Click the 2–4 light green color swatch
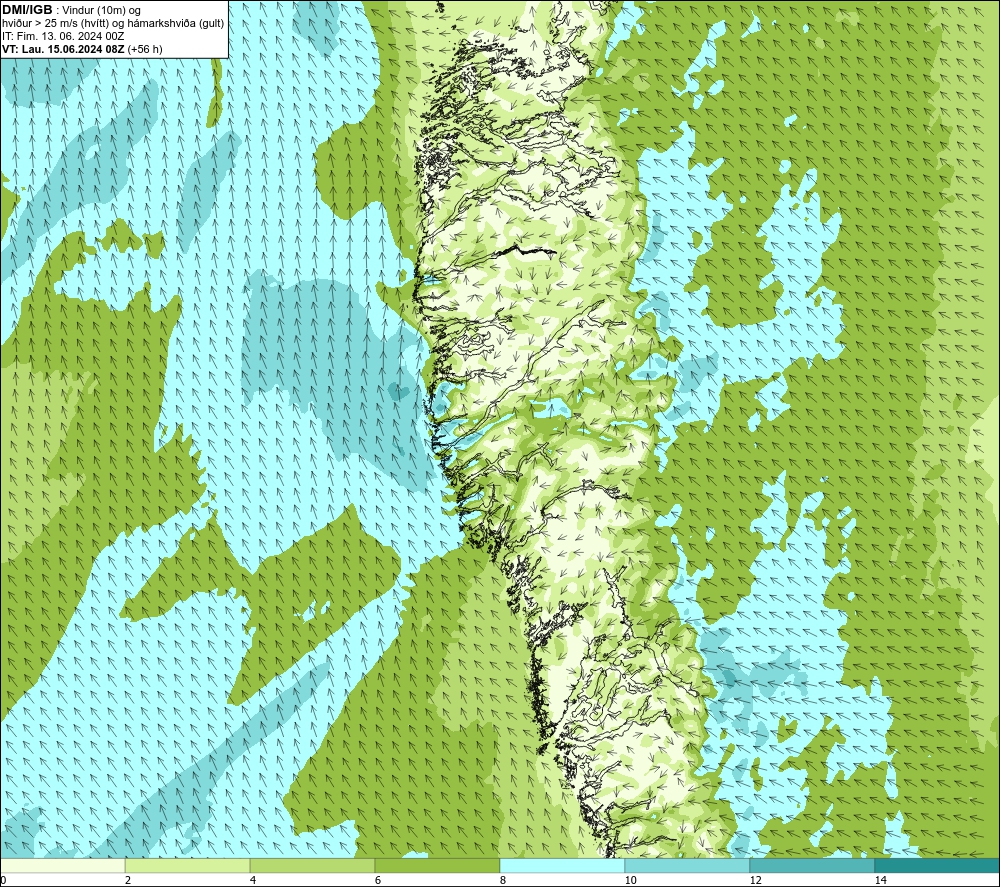Screen dimensions: 1000x887 coord(188,865)
